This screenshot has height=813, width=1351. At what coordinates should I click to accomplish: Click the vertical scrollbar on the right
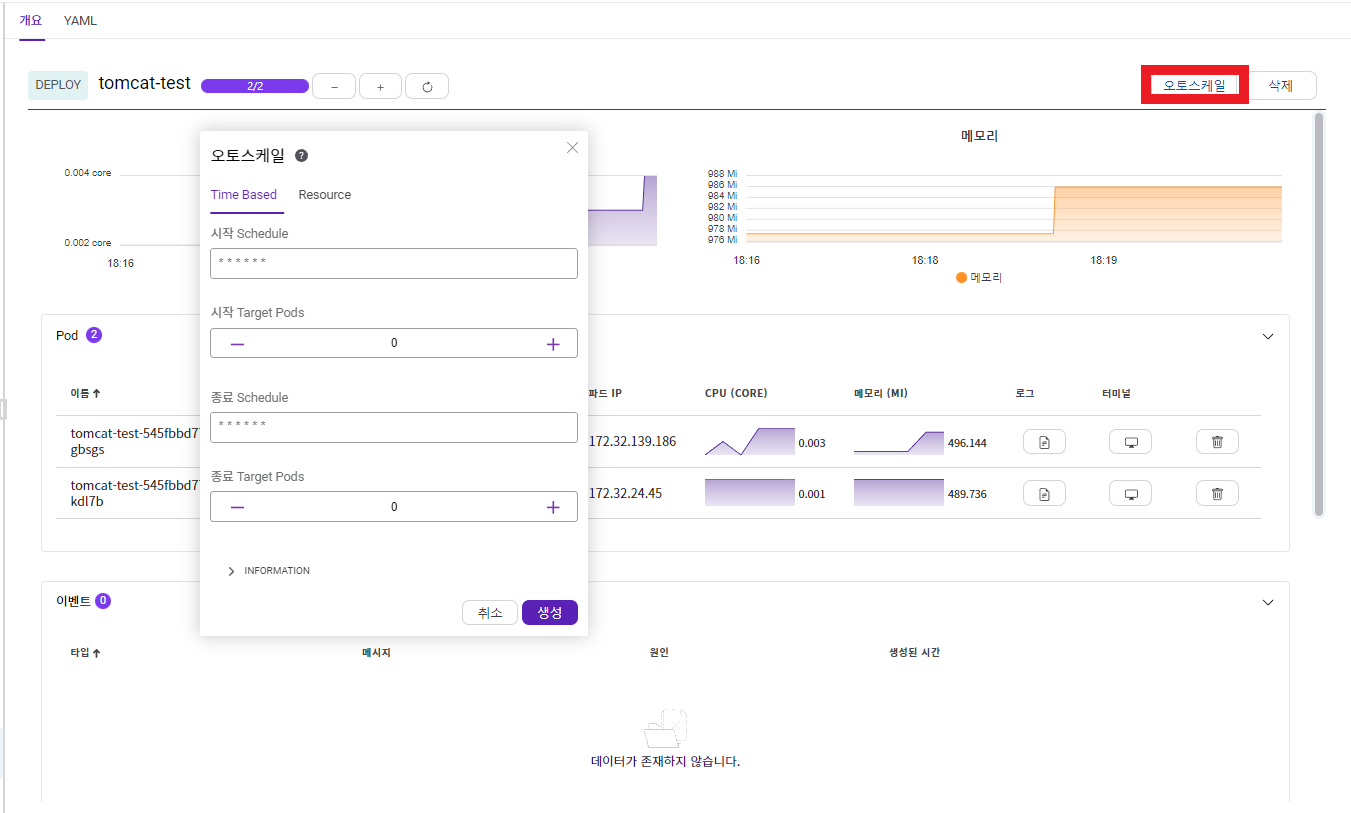click(x=1319, y=314)
